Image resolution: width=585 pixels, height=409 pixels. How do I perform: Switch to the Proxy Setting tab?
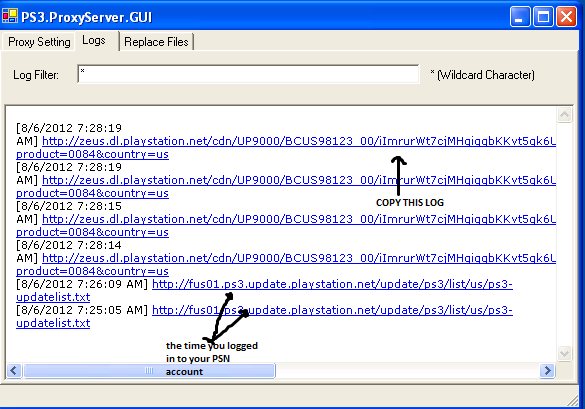38,41
